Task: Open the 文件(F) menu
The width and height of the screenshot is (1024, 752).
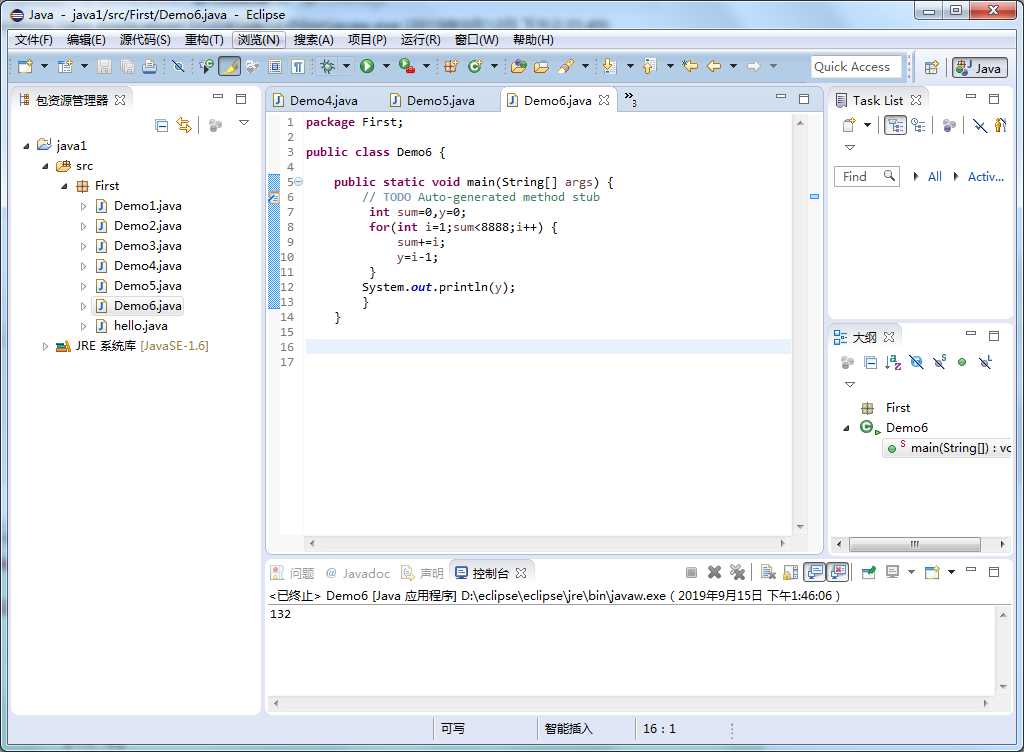Action: pos(33,40)
